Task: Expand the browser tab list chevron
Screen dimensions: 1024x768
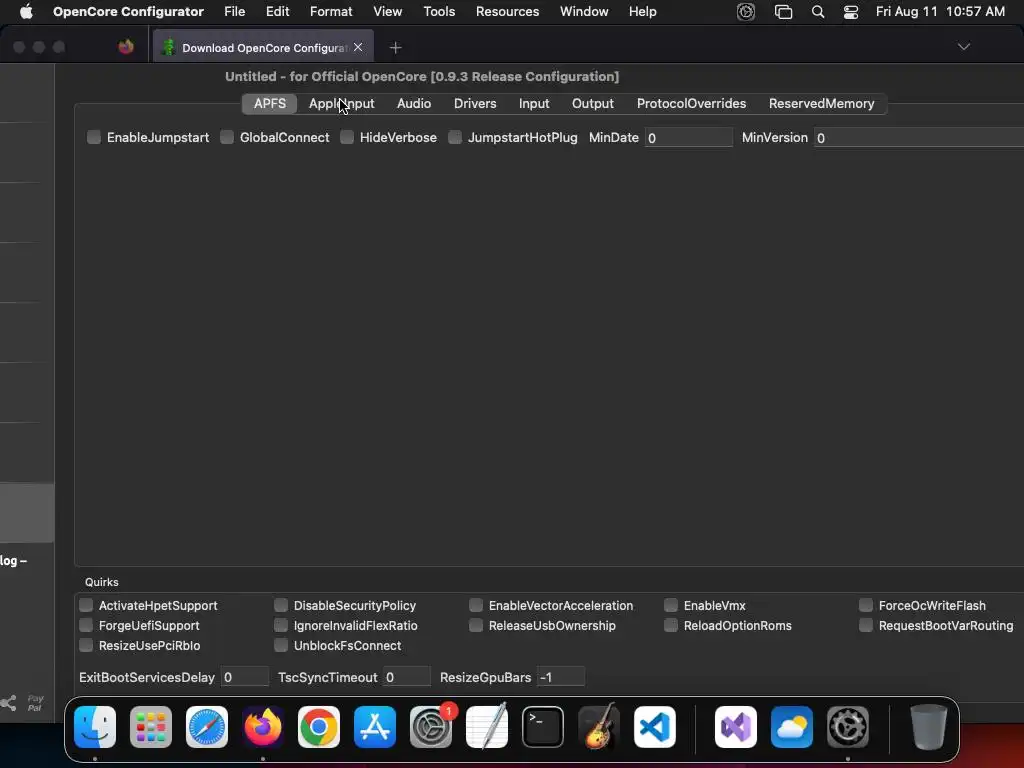Action: point(963,46)
